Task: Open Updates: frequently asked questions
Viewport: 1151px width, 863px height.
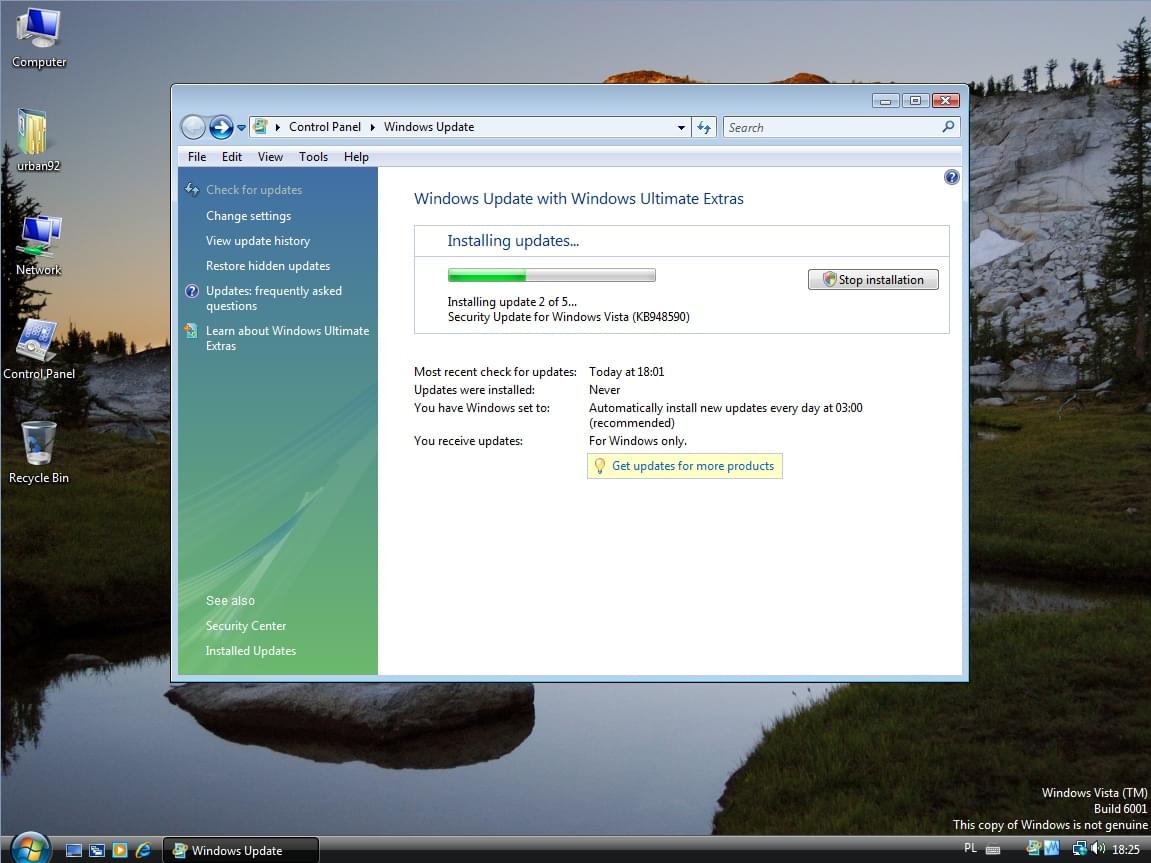Action: click(274, 299)
